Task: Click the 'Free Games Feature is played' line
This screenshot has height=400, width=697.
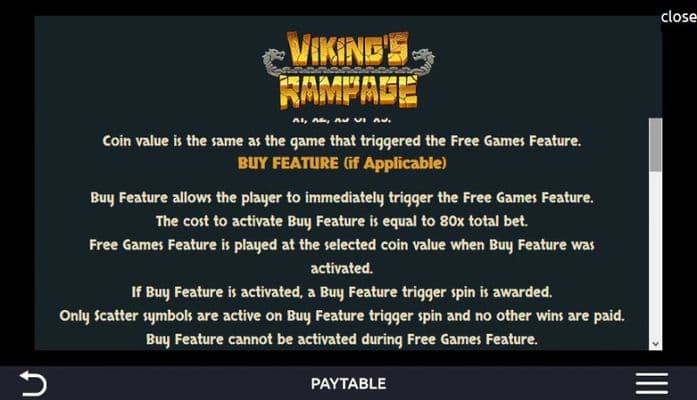Action: click(341, 245)
